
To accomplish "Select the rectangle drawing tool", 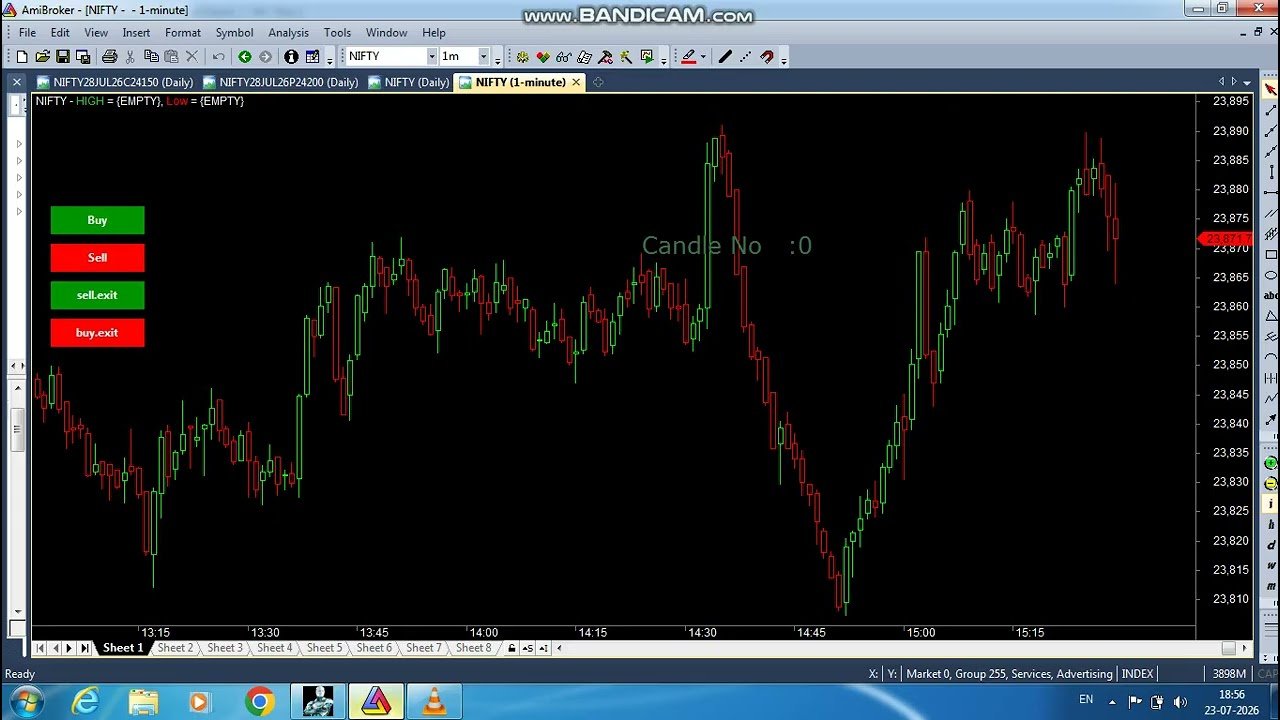I will [1271, 255].
